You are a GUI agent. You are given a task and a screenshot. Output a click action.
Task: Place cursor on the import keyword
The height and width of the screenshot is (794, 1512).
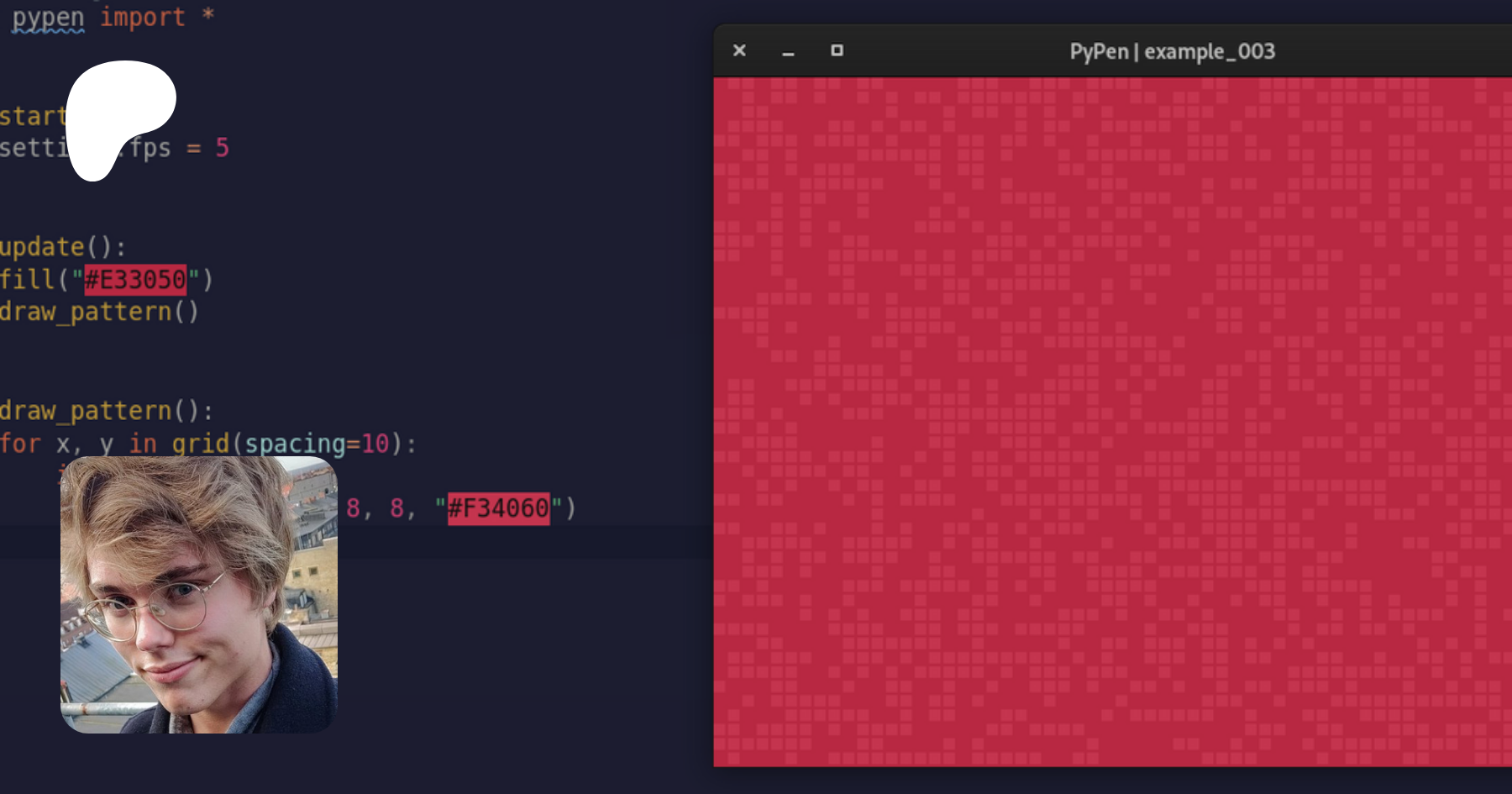point(142,17)
